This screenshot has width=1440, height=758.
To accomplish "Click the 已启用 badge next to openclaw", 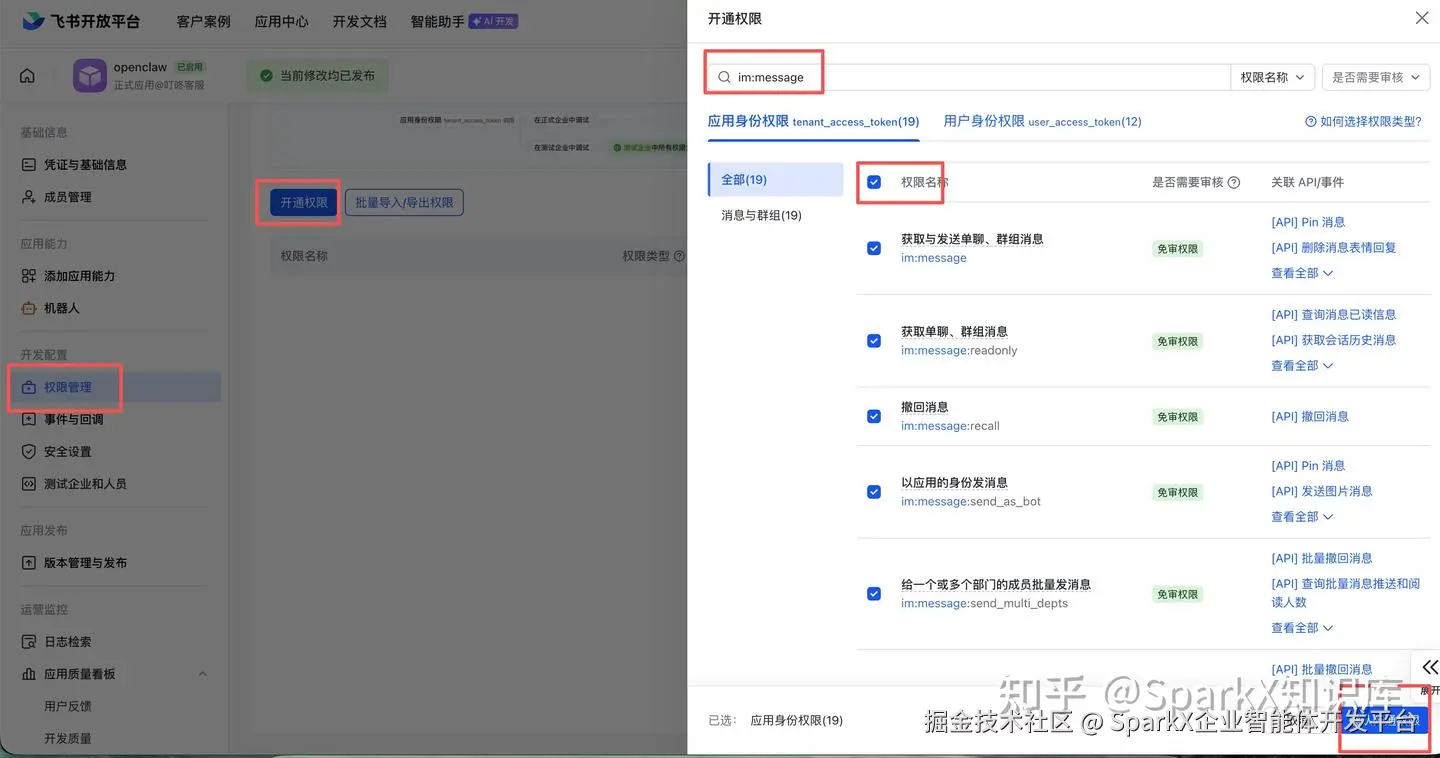I will tap(189, 67).
